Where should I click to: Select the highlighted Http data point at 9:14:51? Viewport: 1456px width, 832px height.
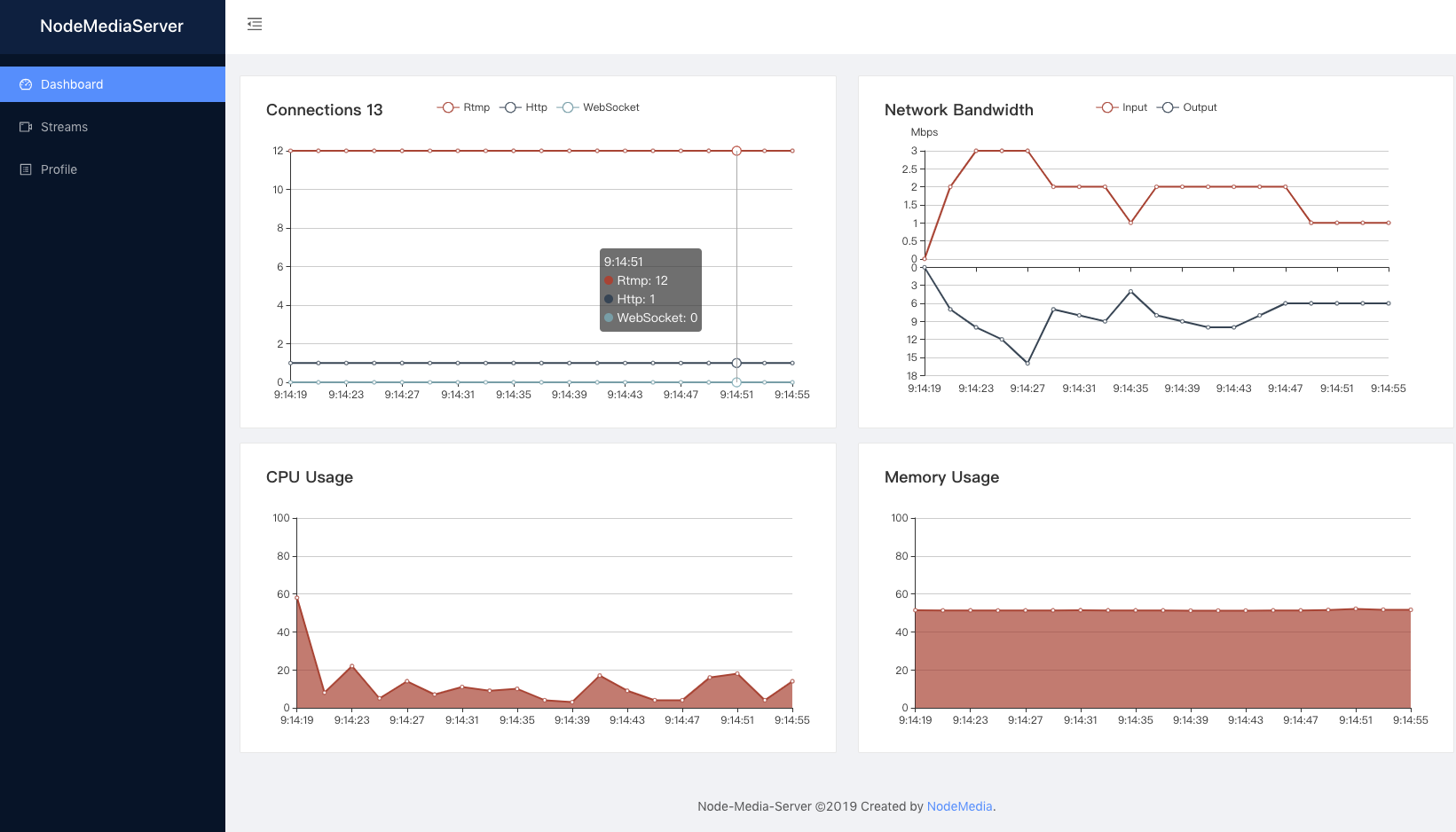click(736, 363)
